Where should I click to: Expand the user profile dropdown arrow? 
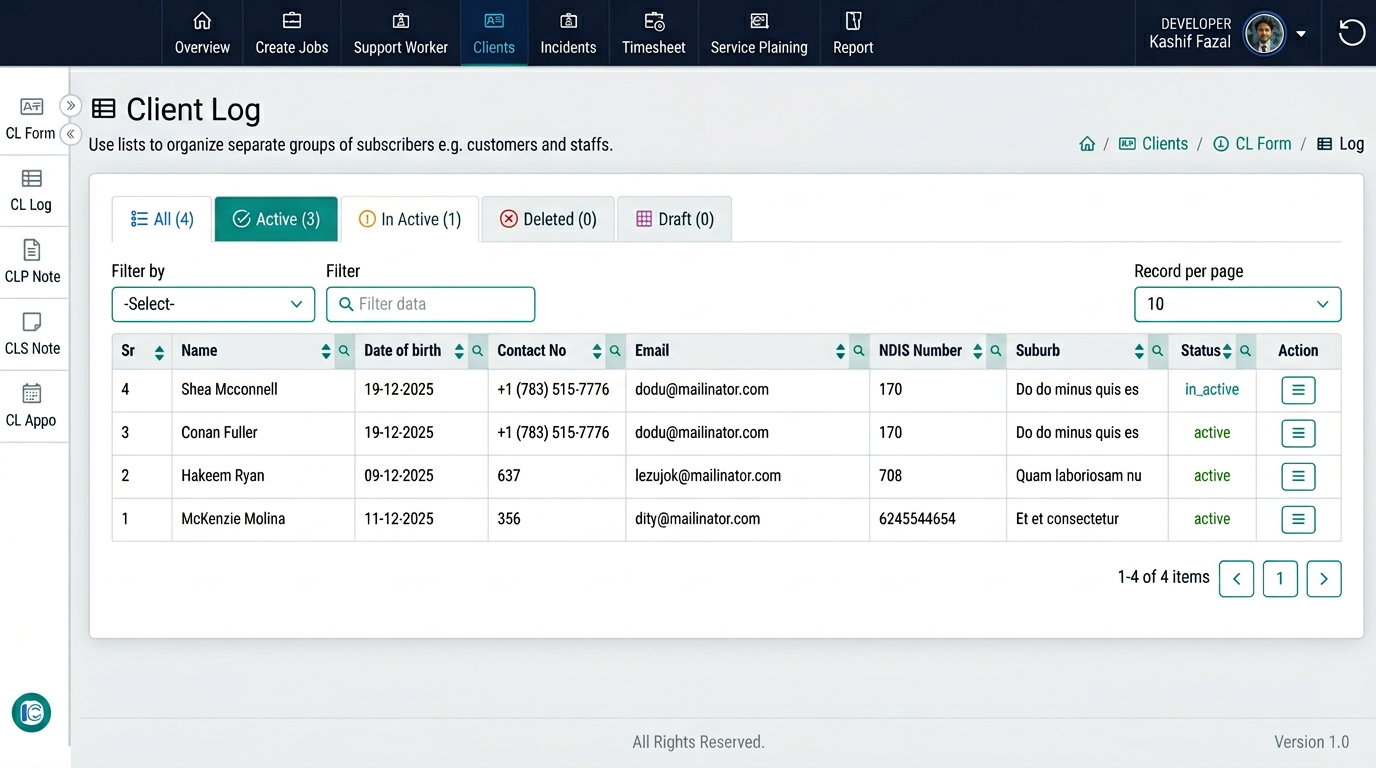[1301, 34]
